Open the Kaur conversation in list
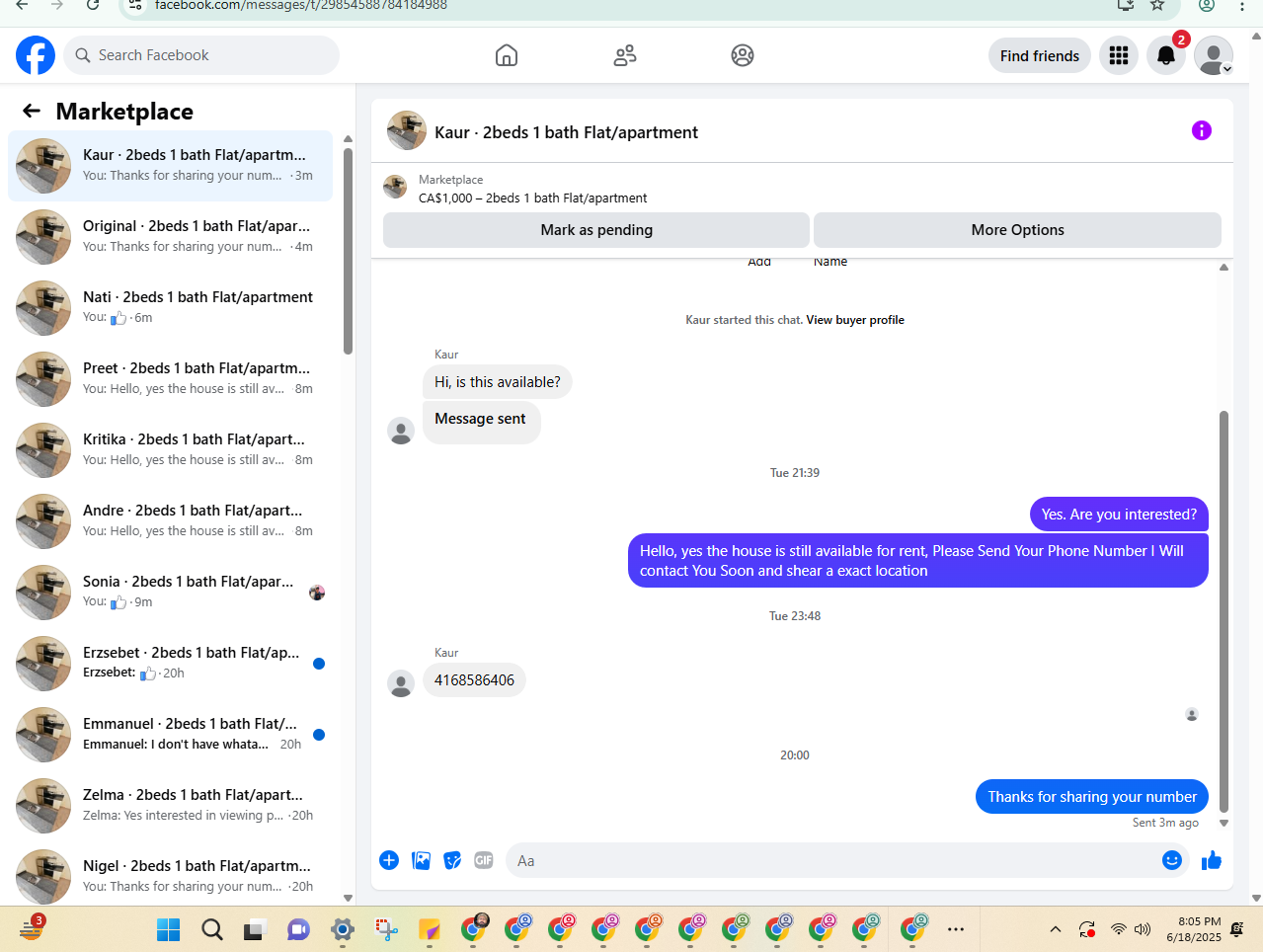The height and width of the screenshot is (952, 1263). 170,165
